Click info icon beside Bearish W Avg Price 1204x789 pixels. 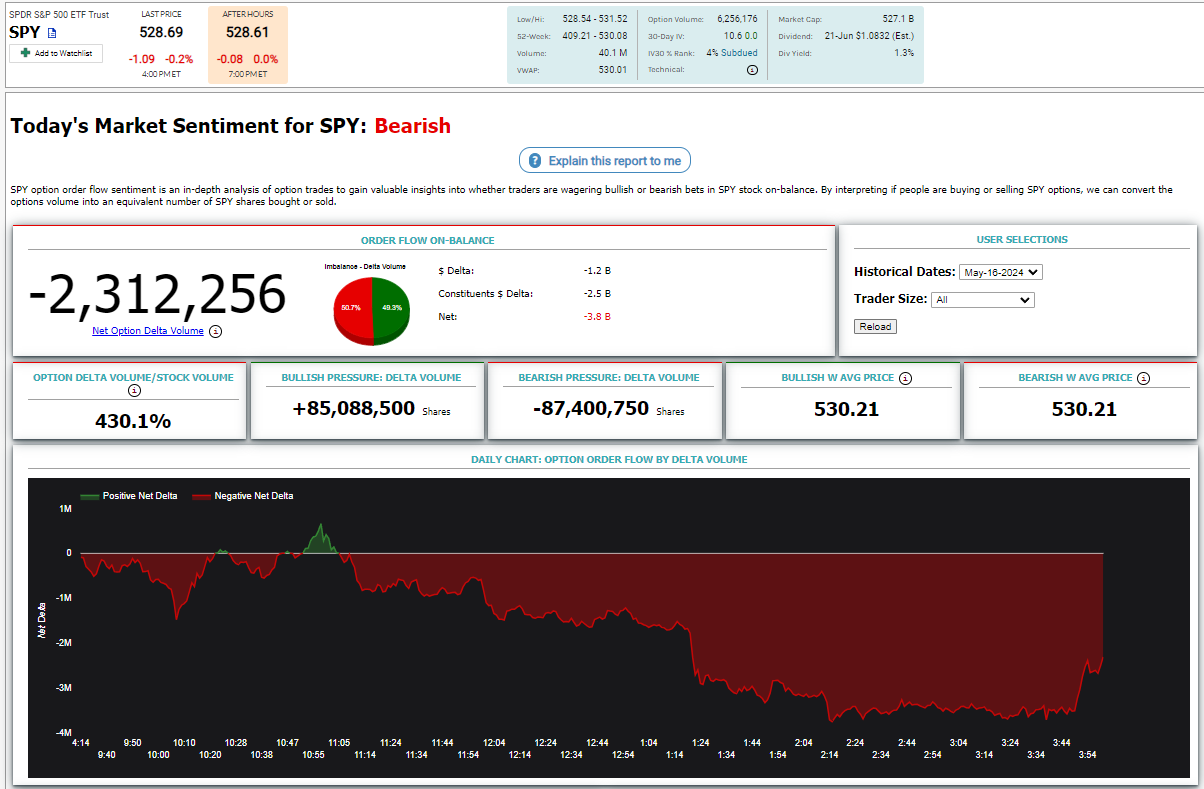click(1143, 378)
